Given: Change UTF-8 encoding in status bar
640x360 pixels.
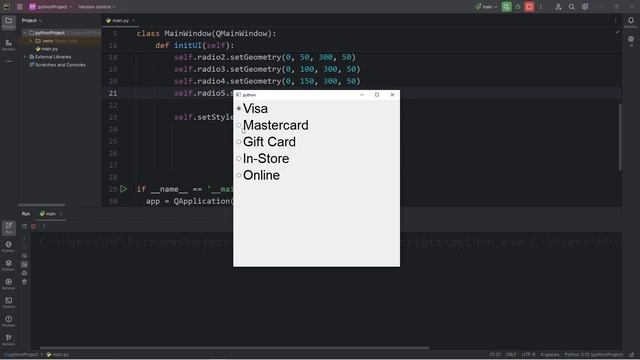Looking at the screenshot, I should point(529,355).
